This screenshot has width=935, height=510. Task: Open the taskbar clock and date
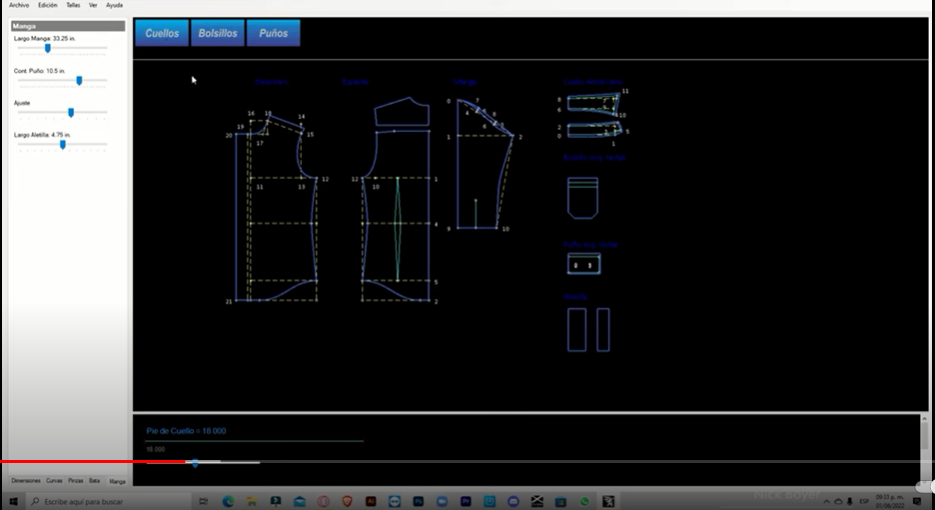click(x=889, y=501)
